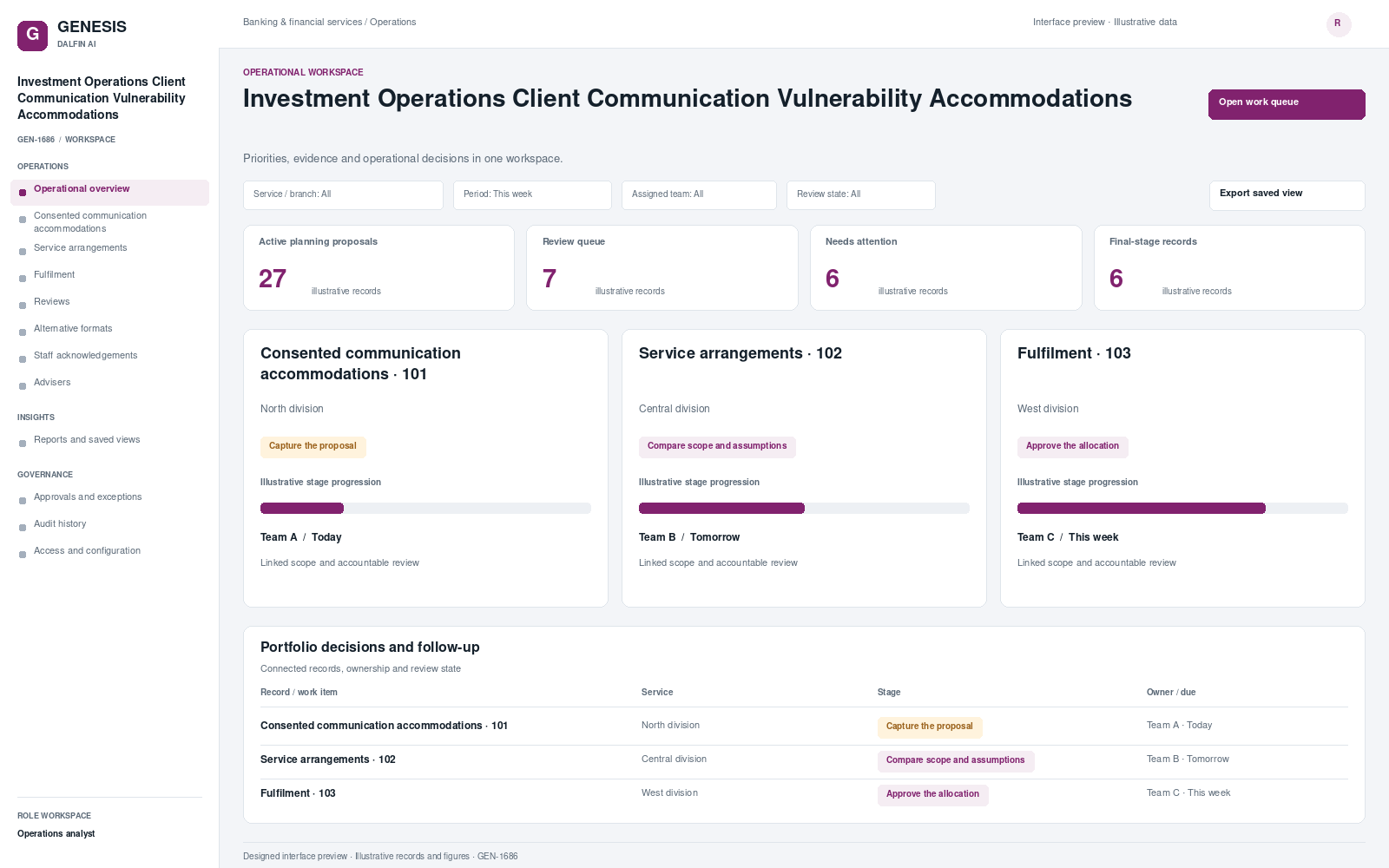The image size is (1389, 868).
Task: Click the progress bar in Consented communication card
Action: pos(425,509)
